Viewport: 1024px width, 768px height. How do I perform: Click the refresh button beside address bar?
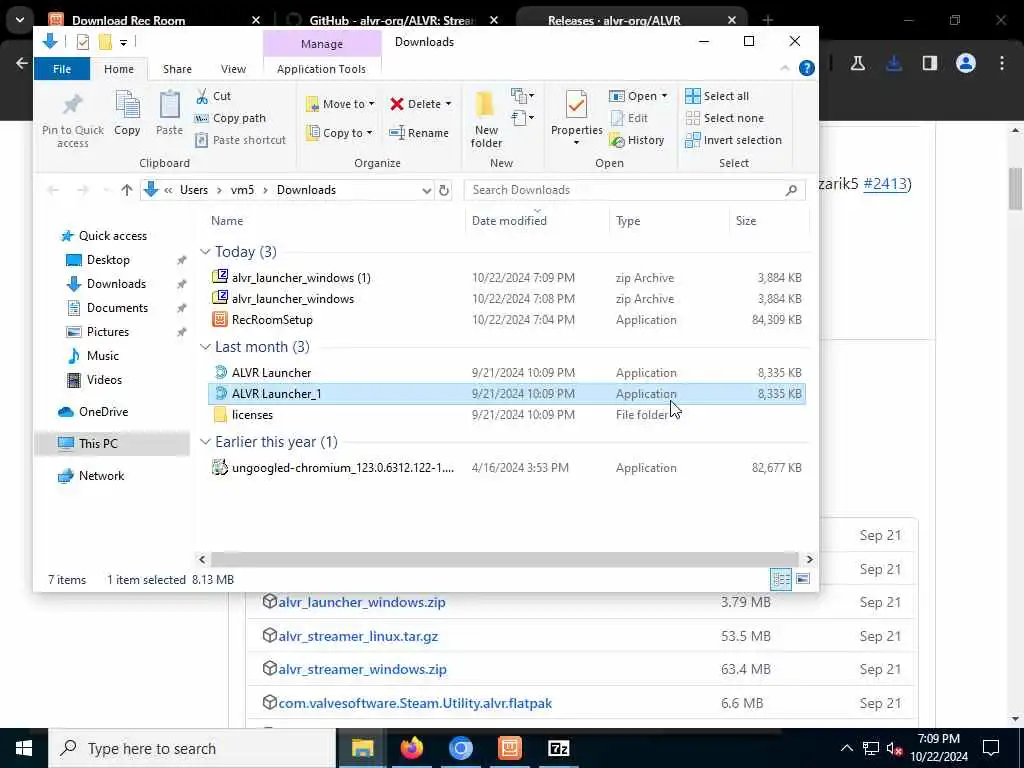(444, 190)
